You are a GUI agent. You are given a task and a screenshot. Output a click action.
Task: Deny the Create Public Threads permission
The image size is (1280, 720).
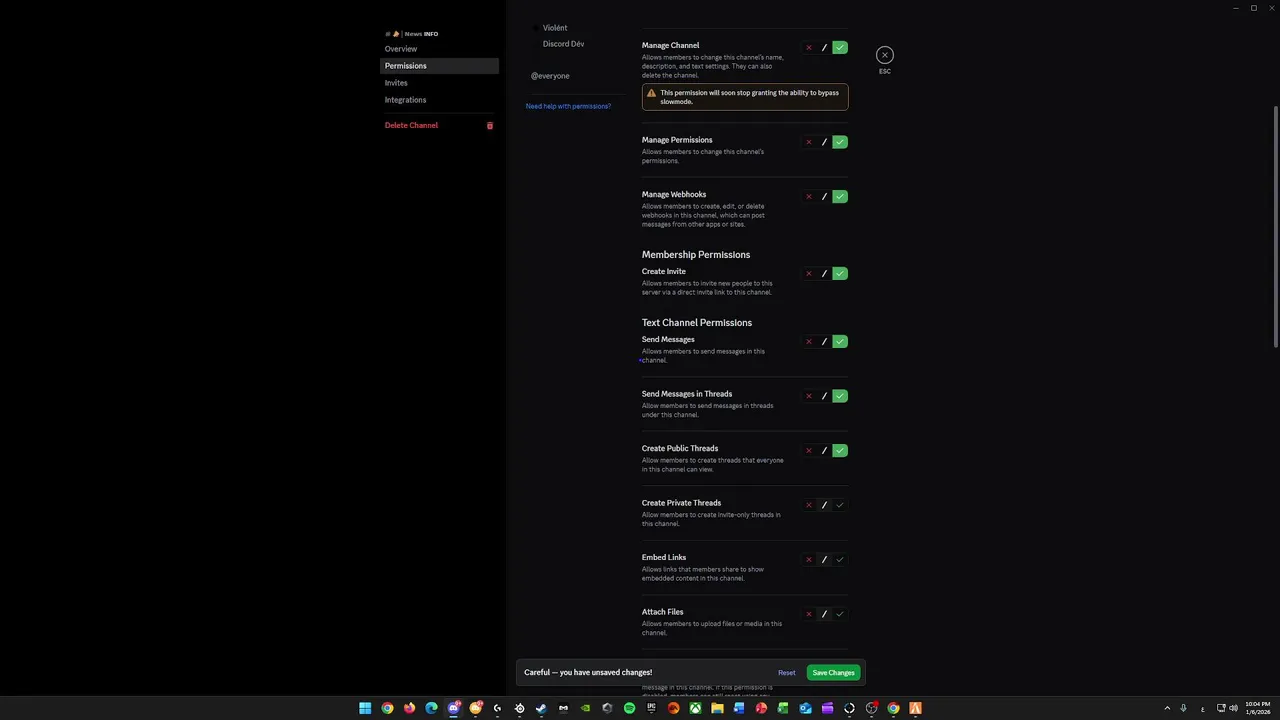809,451
